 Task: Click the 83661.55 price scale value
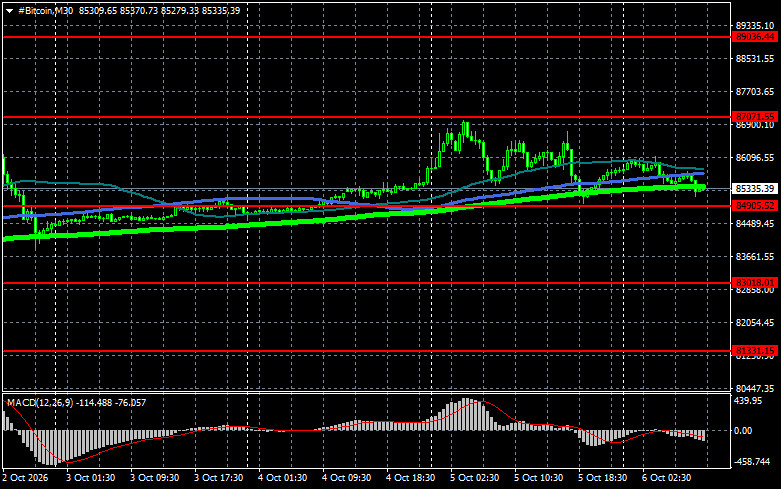755,256
